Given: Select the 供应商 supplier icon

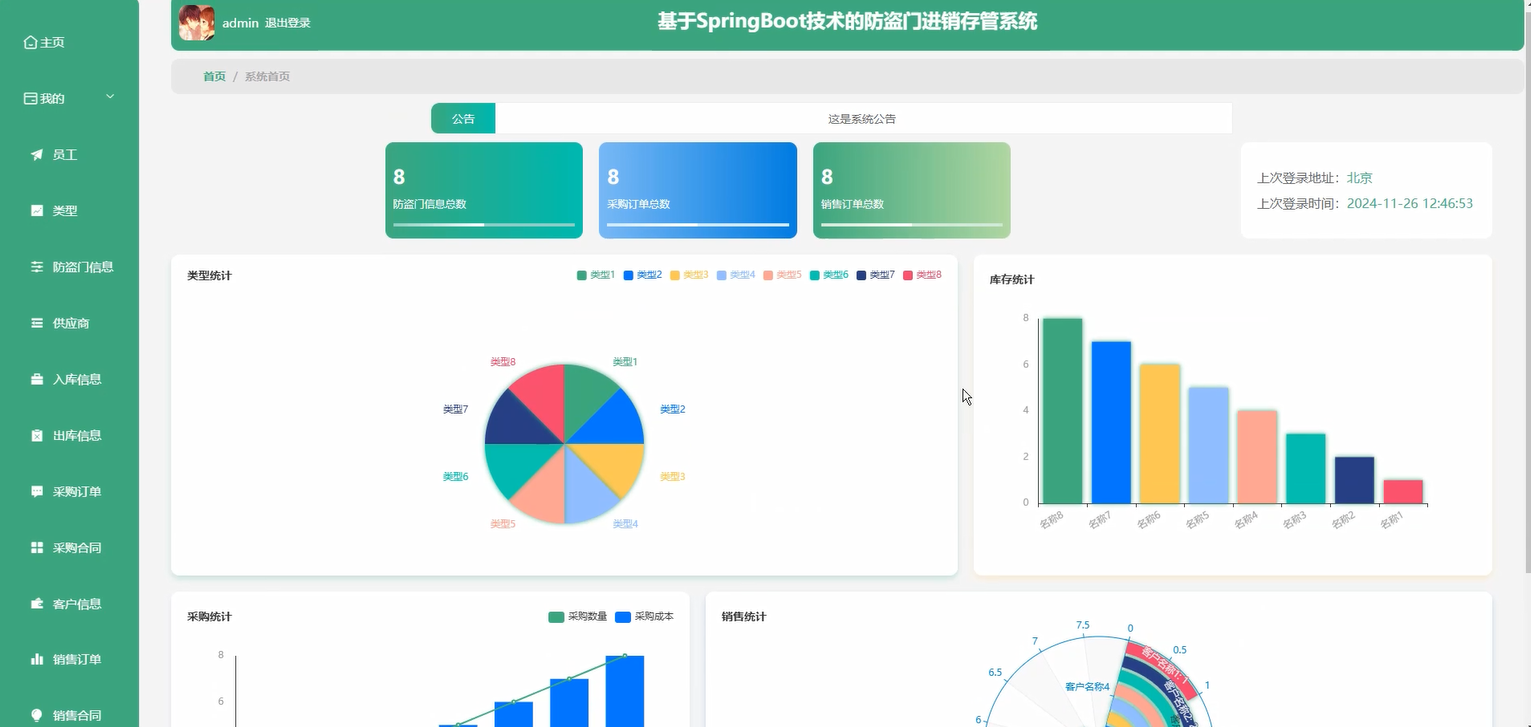Looking at the screenshot, I should pyautogui.click(x=35, y=322).
